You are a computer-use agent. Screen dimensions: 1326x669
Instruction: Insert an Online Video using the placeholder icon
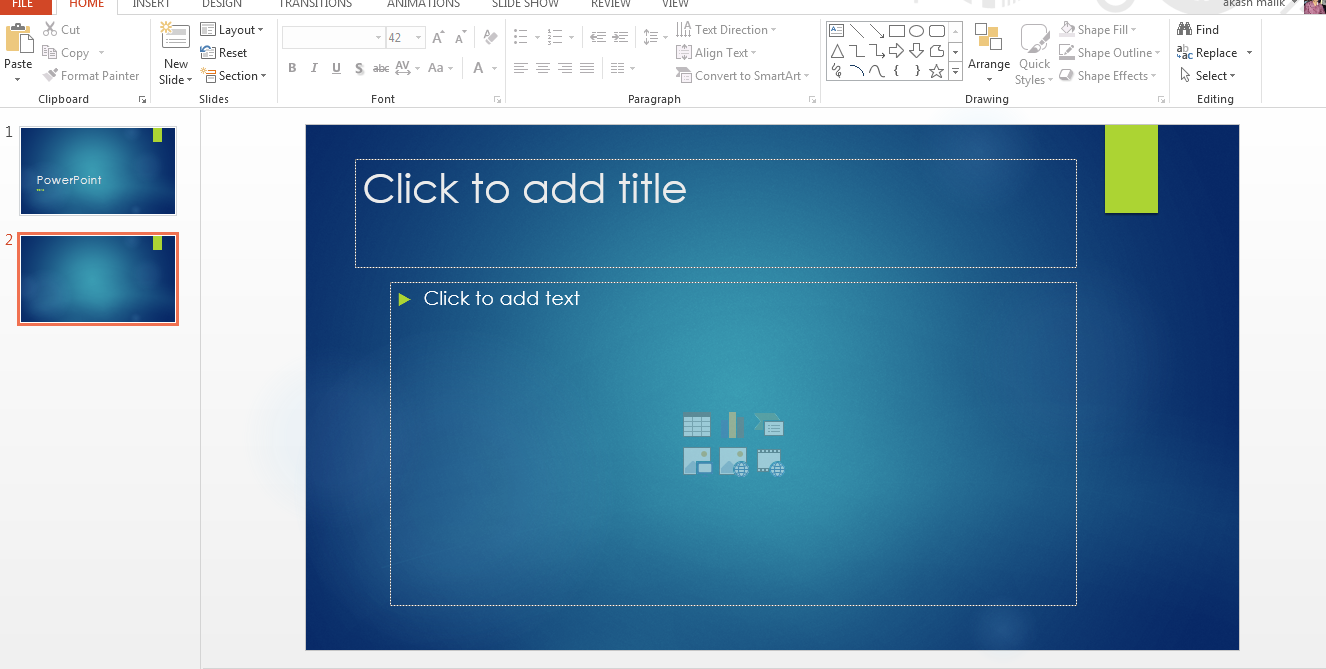[770, 461]
